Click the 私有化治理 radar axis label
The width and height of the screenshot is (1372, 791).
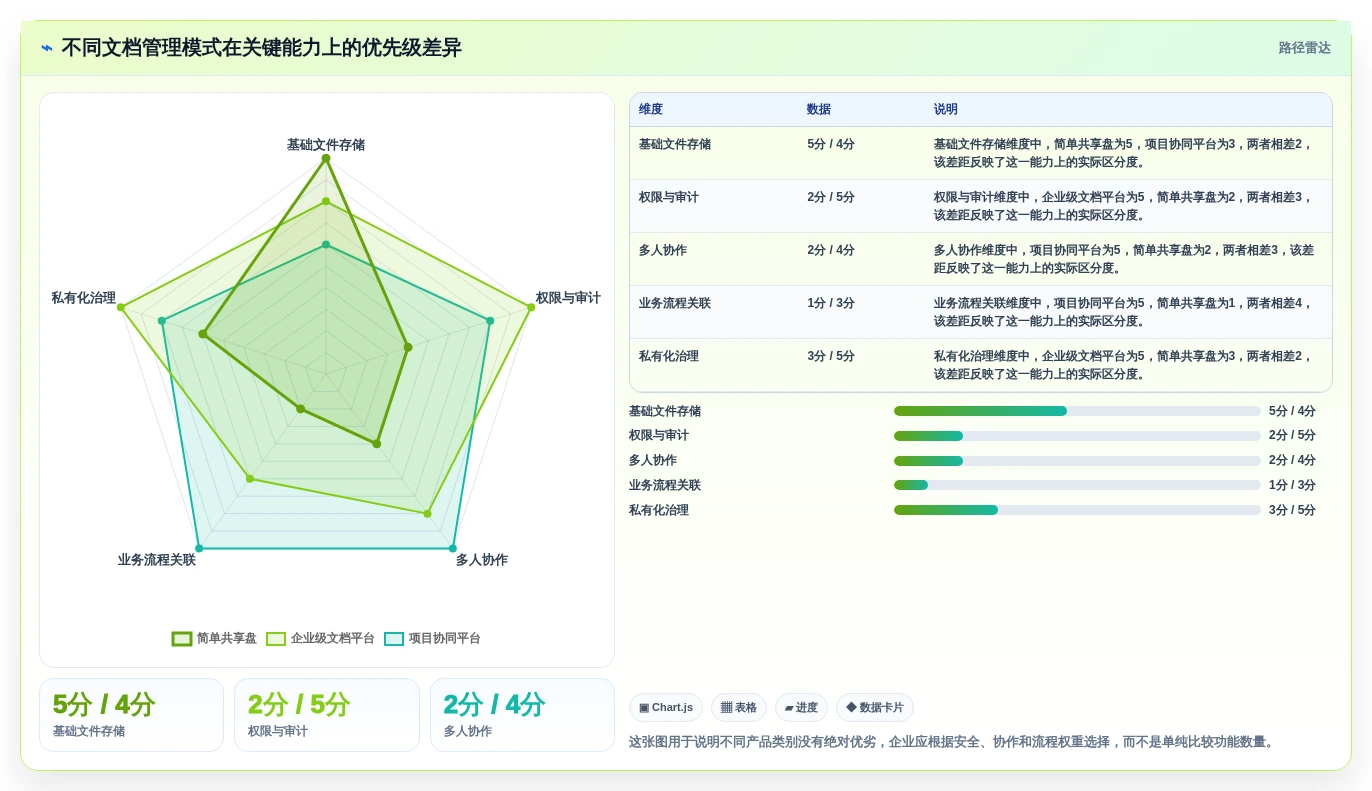[x=84, y=298]
